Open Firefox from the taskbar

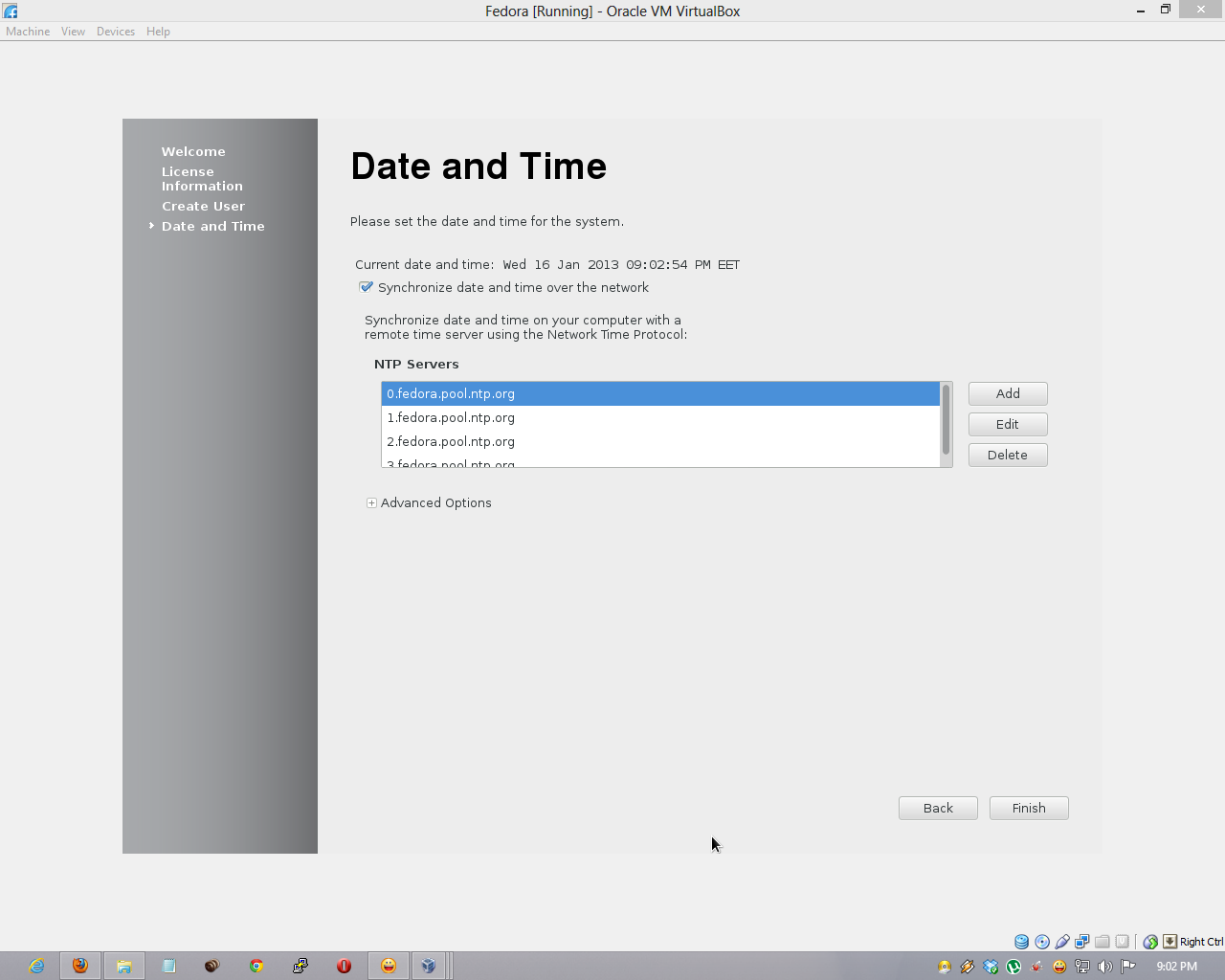[80, 966]
